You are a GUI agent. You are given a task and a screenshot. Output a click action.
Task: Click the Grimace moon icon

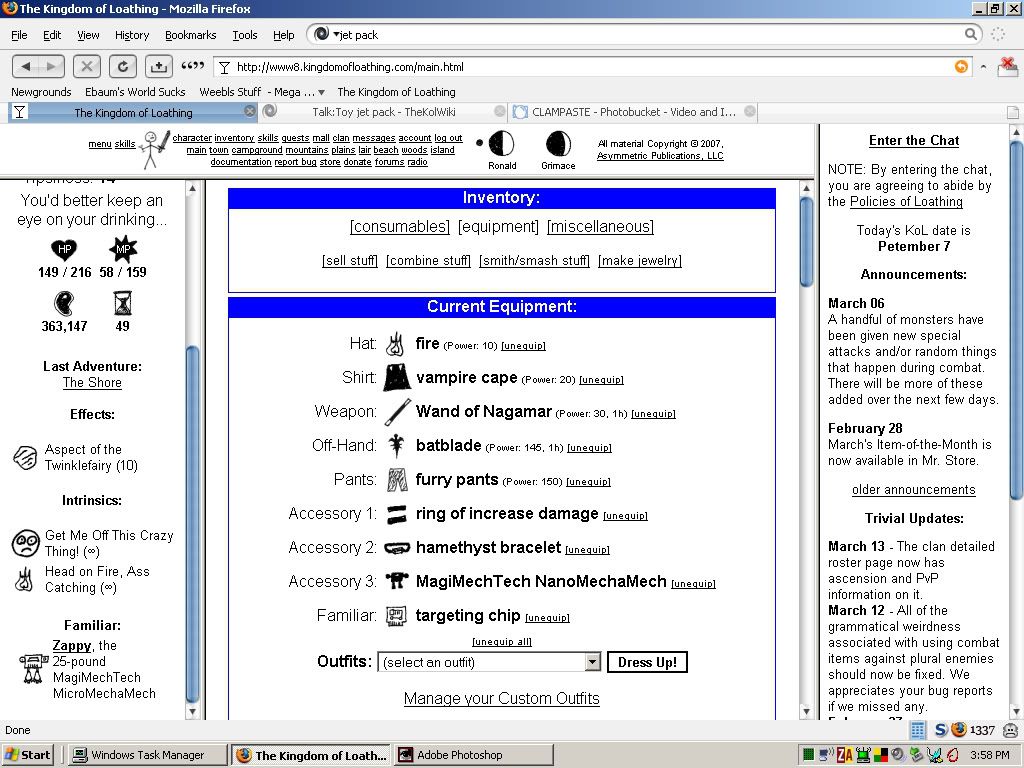coord(558,144)
